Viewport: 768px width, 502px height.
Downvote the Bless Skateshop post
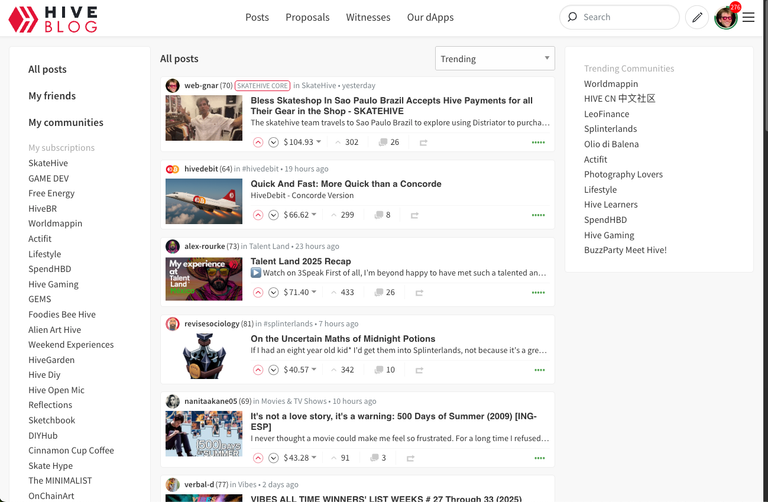click(x=274, y=142)
